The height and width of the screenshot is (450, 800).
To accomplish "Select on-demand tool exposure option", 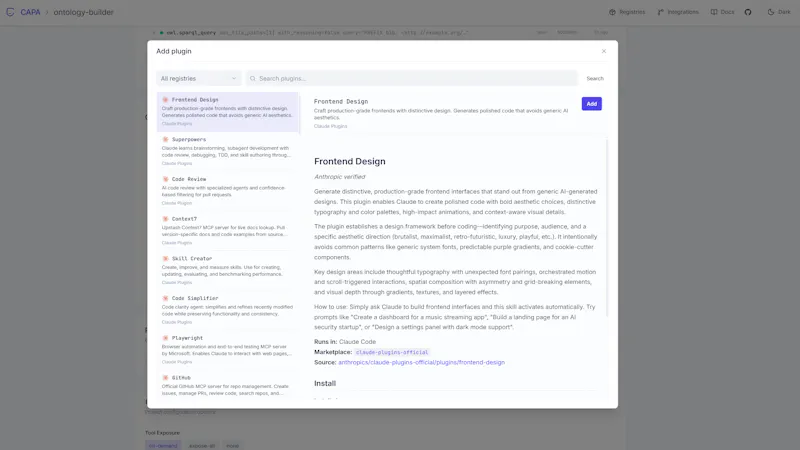I will click(x=163, y=445).
